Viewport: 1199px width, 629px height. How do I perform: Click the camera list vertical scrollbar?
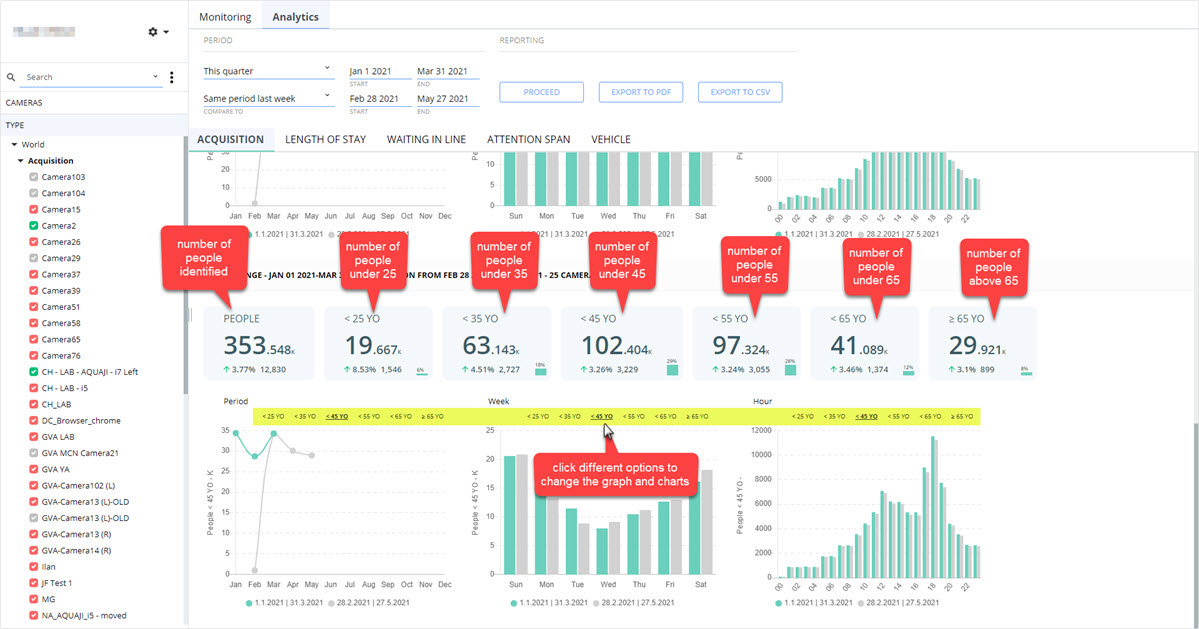click(185, 264)
